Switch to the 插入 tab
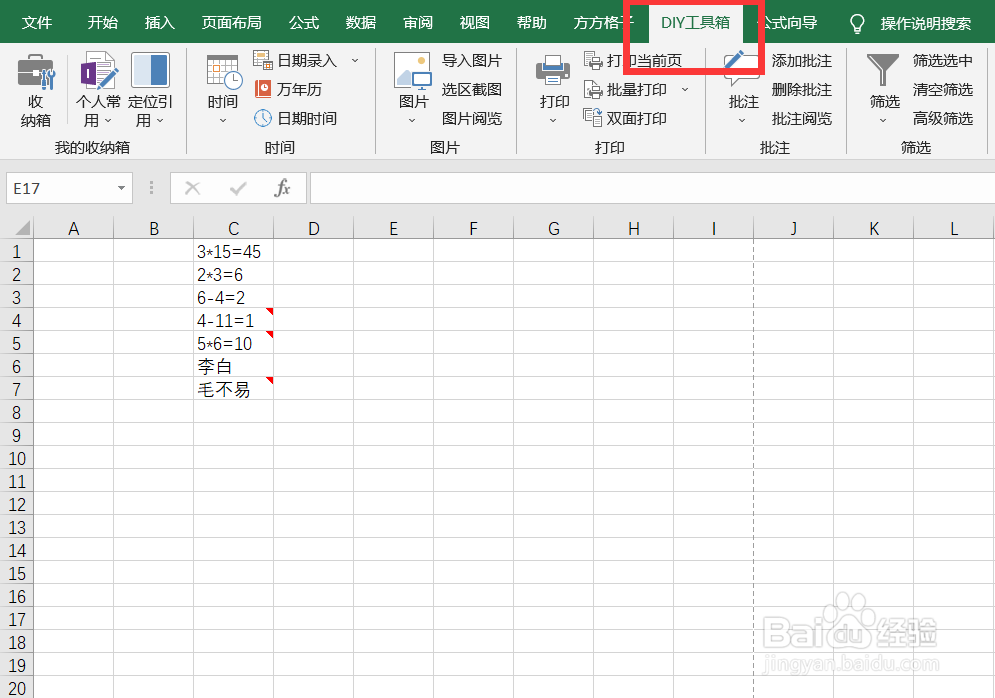 click(x=159, y=23)
